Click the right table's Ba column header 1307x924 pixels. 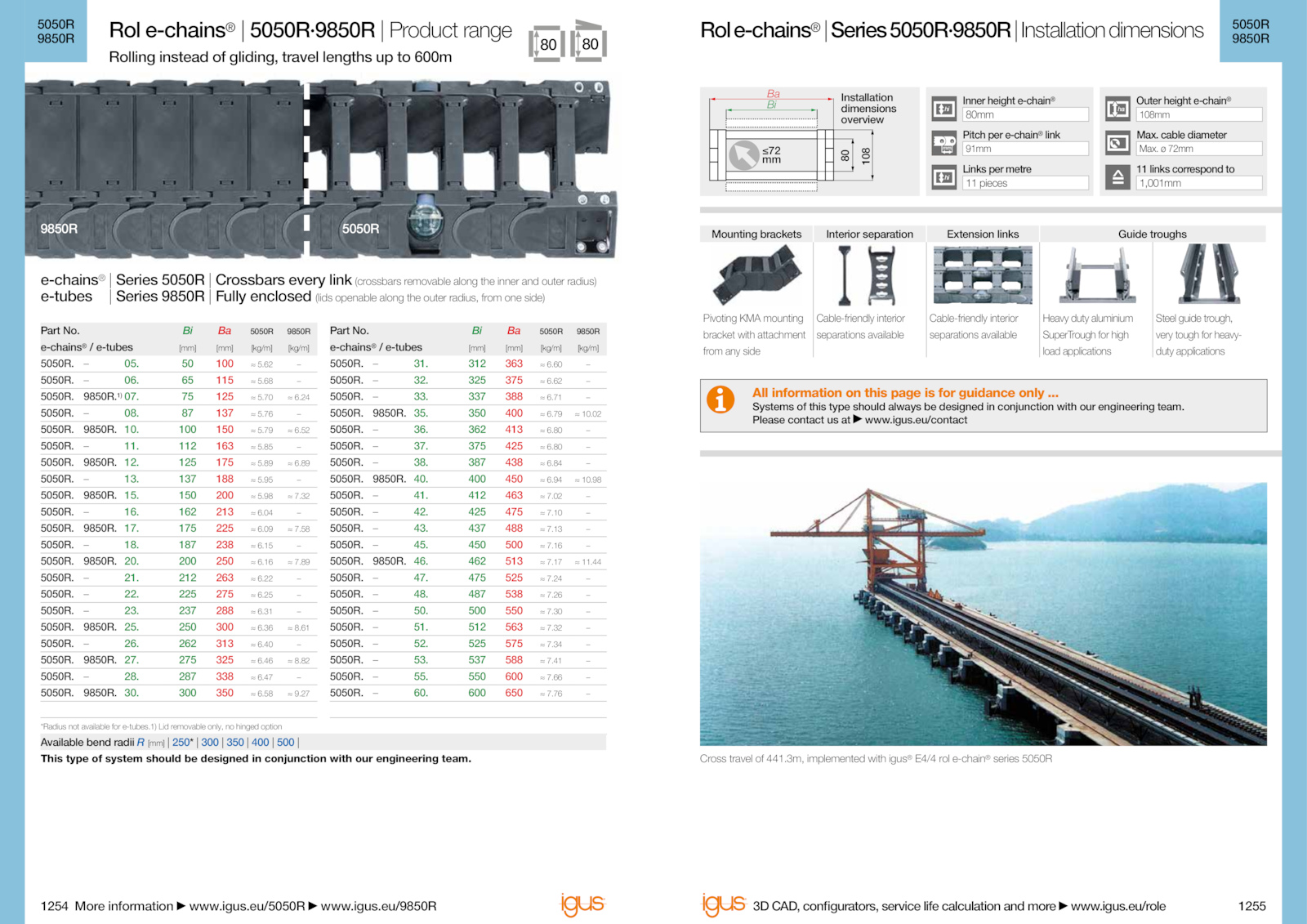click(x=514, y=331)
